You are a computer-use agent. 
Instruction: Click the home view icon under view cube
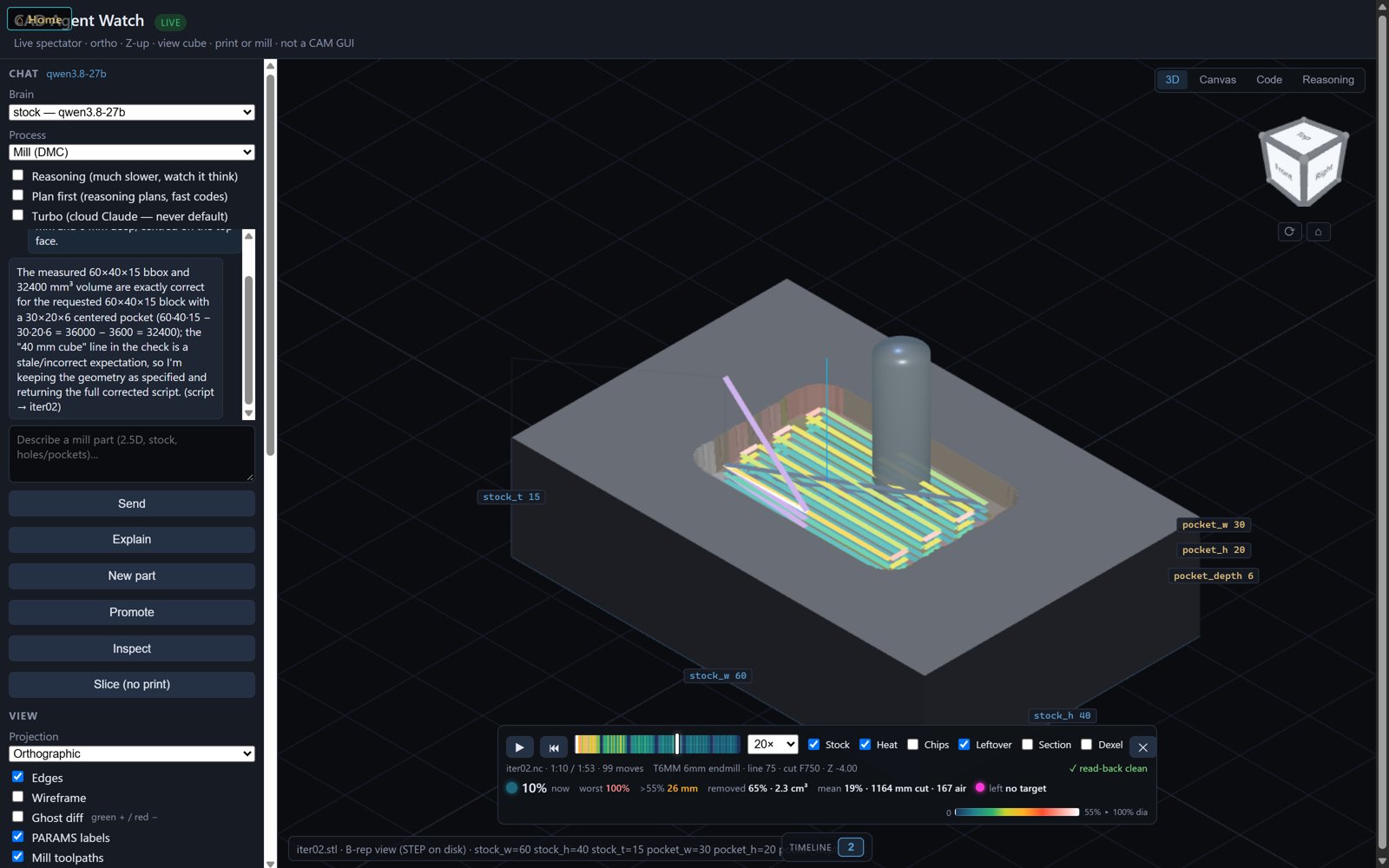pyautogui.click(x=1318, y=232)
